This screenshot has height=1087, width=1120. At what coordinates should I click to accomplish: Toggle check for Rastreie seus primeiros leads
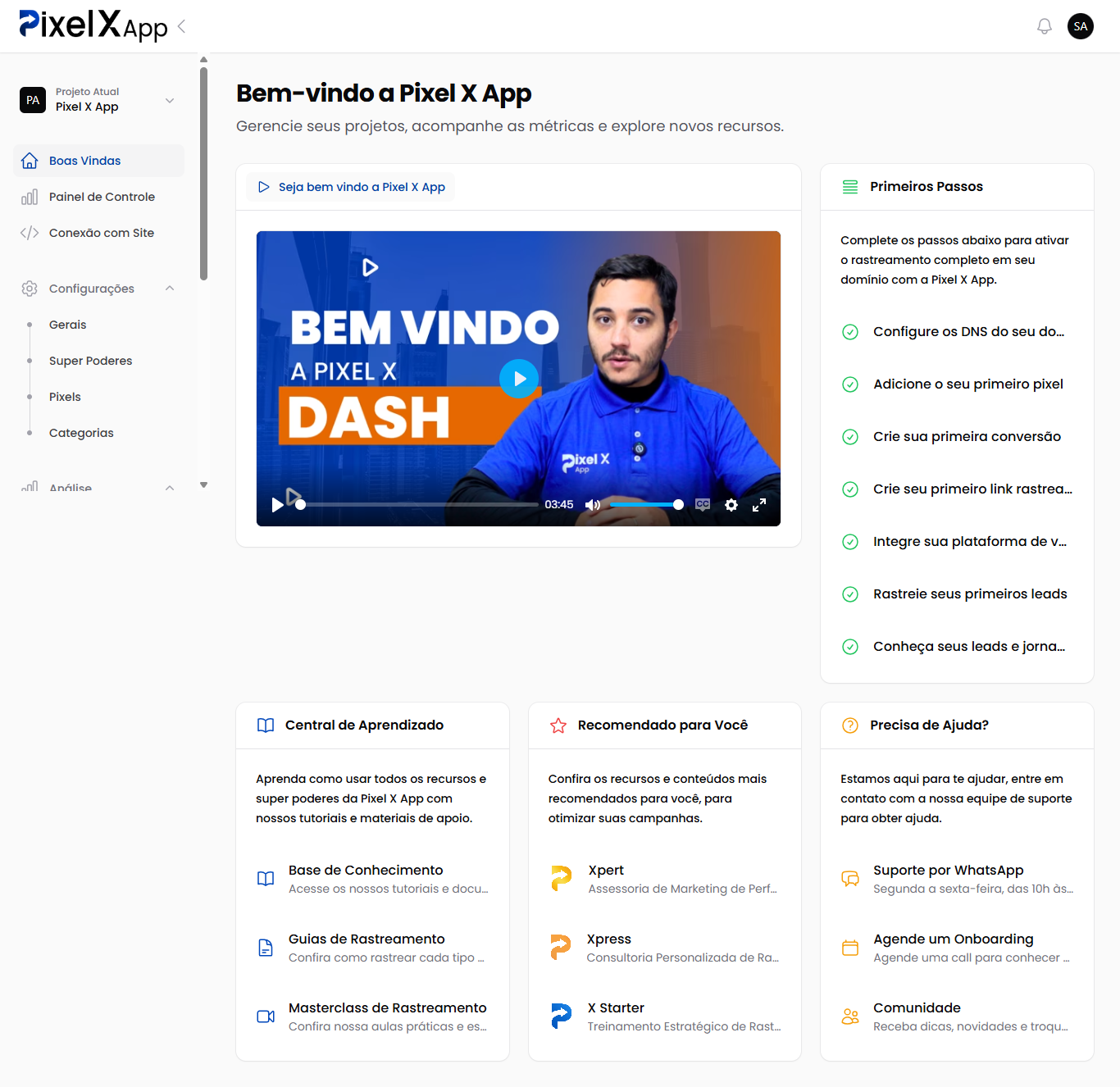850,594
